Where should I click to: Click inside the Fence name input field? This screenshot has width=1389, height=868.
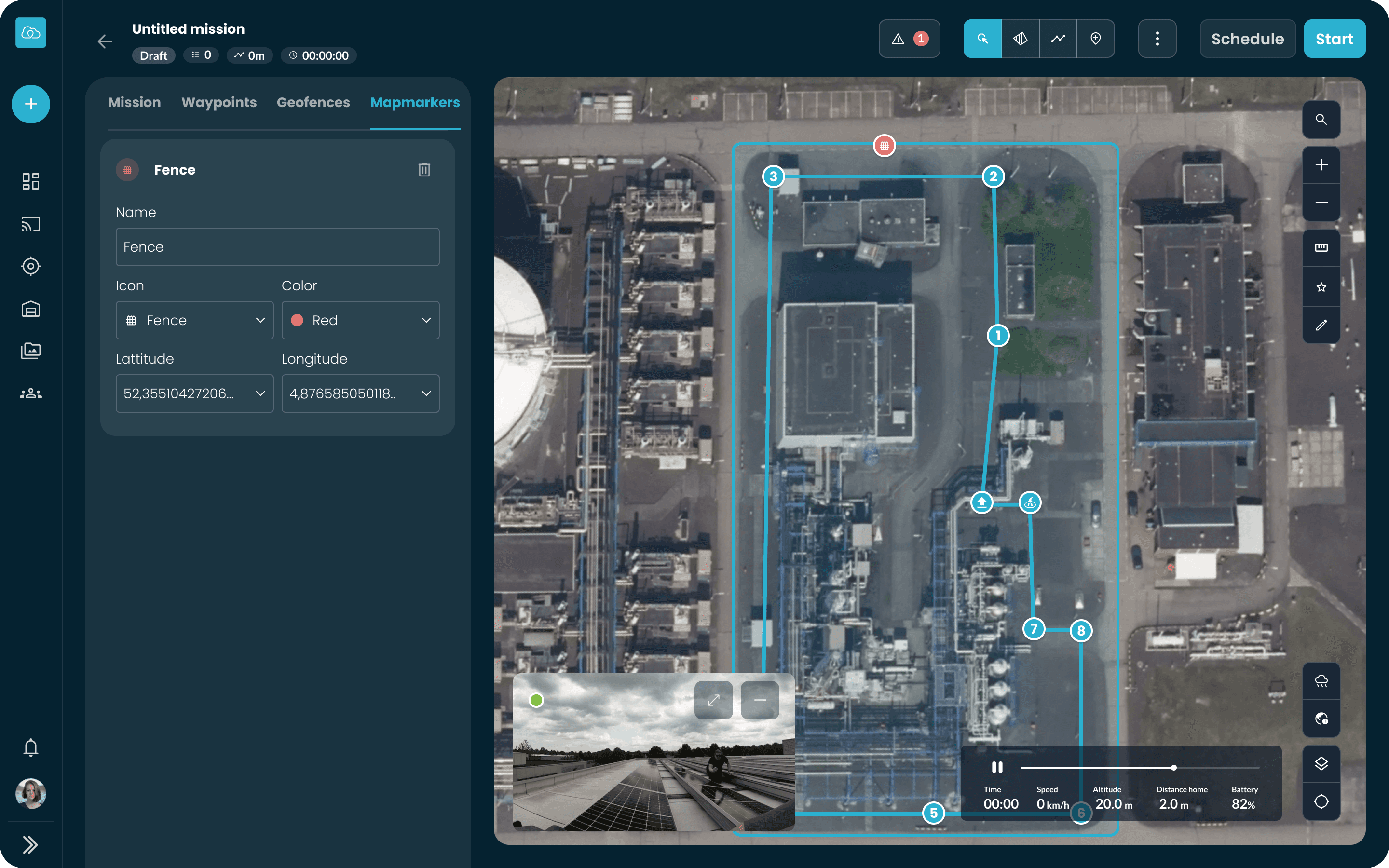coord(277,247)
